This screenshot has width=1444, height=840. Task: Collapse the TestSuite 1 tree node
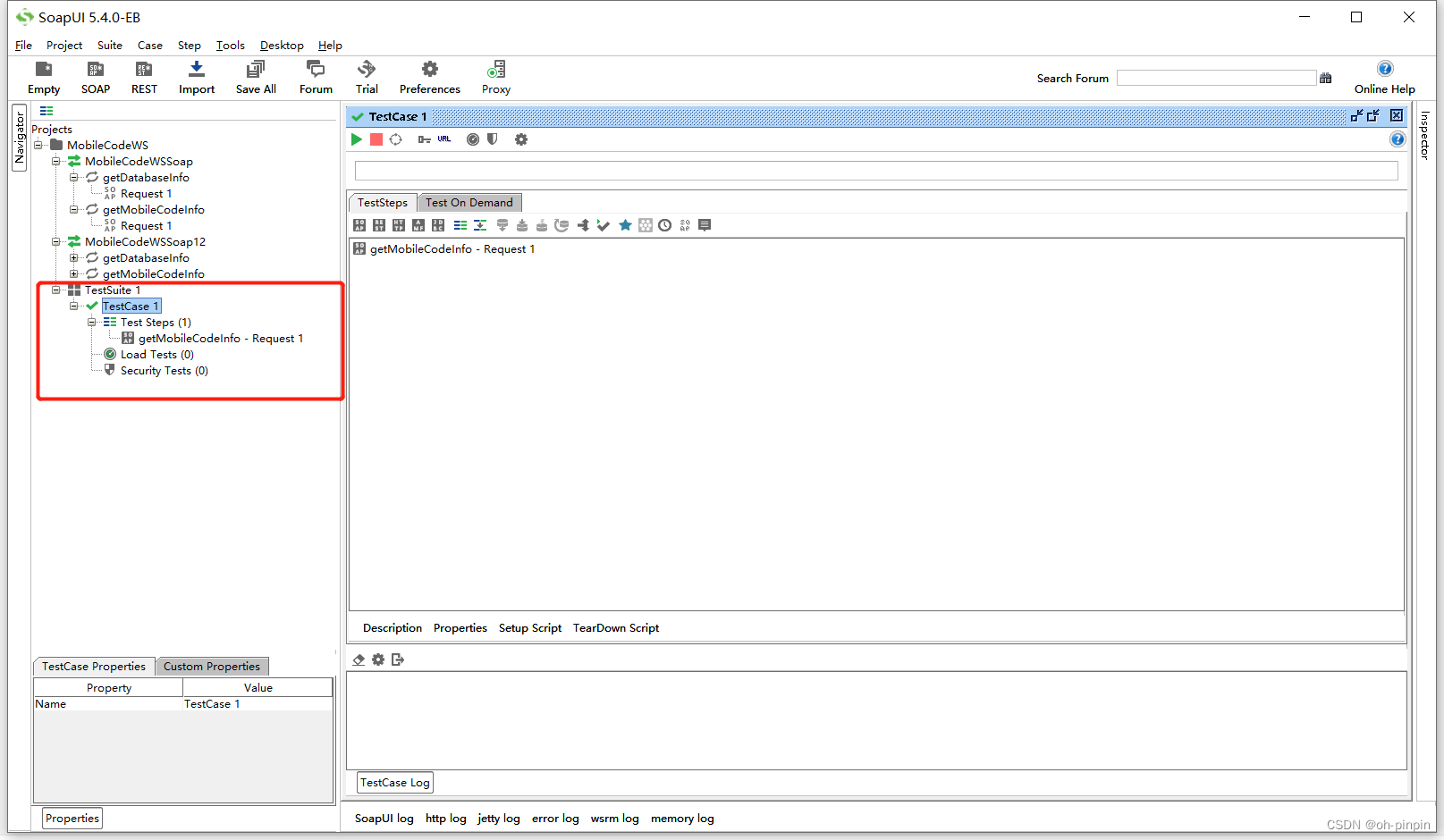[56, 290]
